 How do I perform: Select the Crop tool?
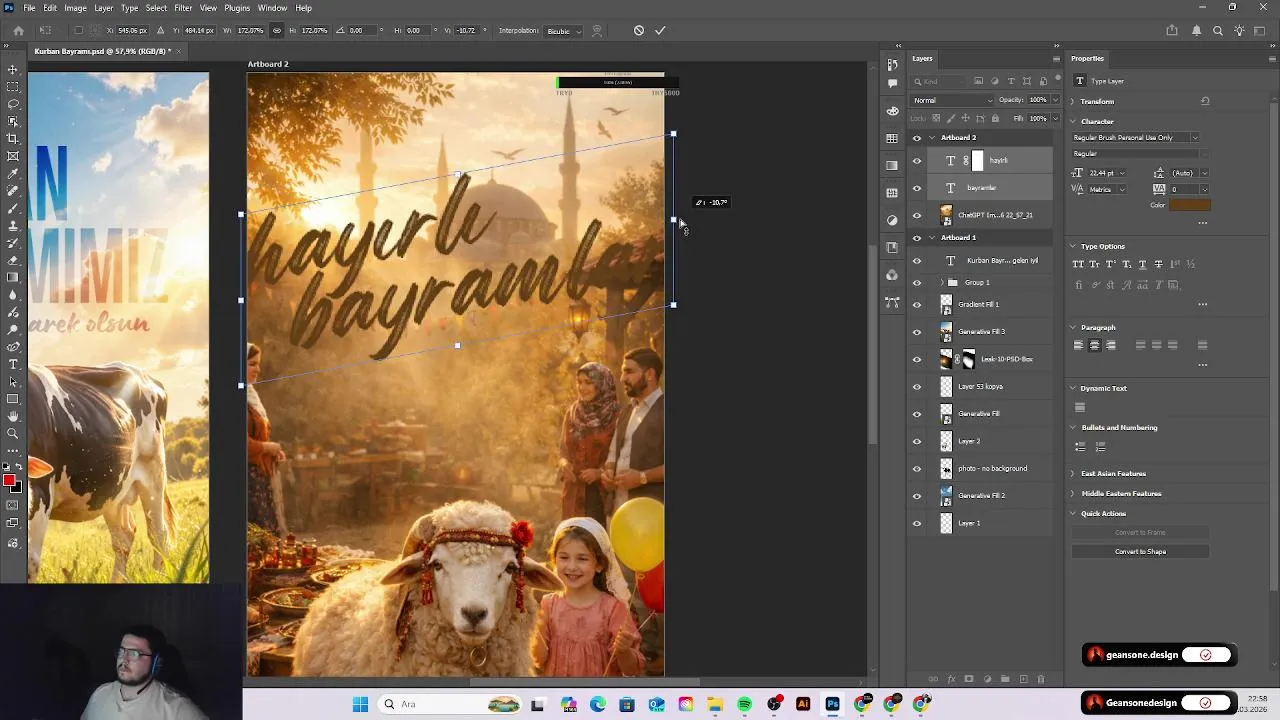(x=13, y=139)
